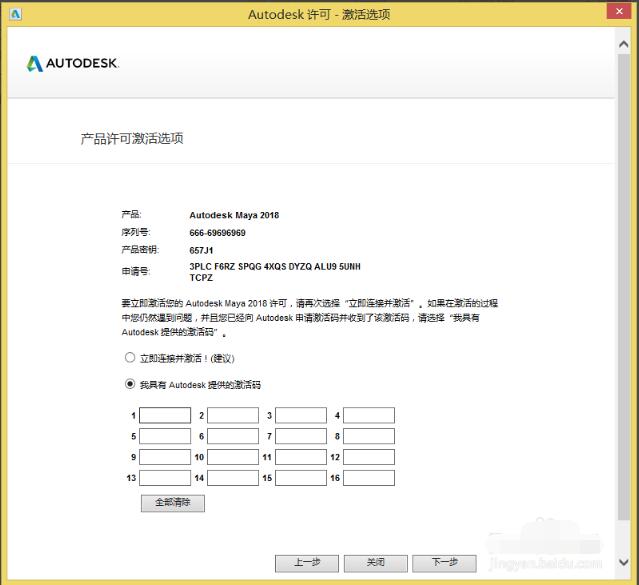This screenshot has width=639, height=585.
Task: Click the Autodesk logo in header
Action: pos(73,63)
